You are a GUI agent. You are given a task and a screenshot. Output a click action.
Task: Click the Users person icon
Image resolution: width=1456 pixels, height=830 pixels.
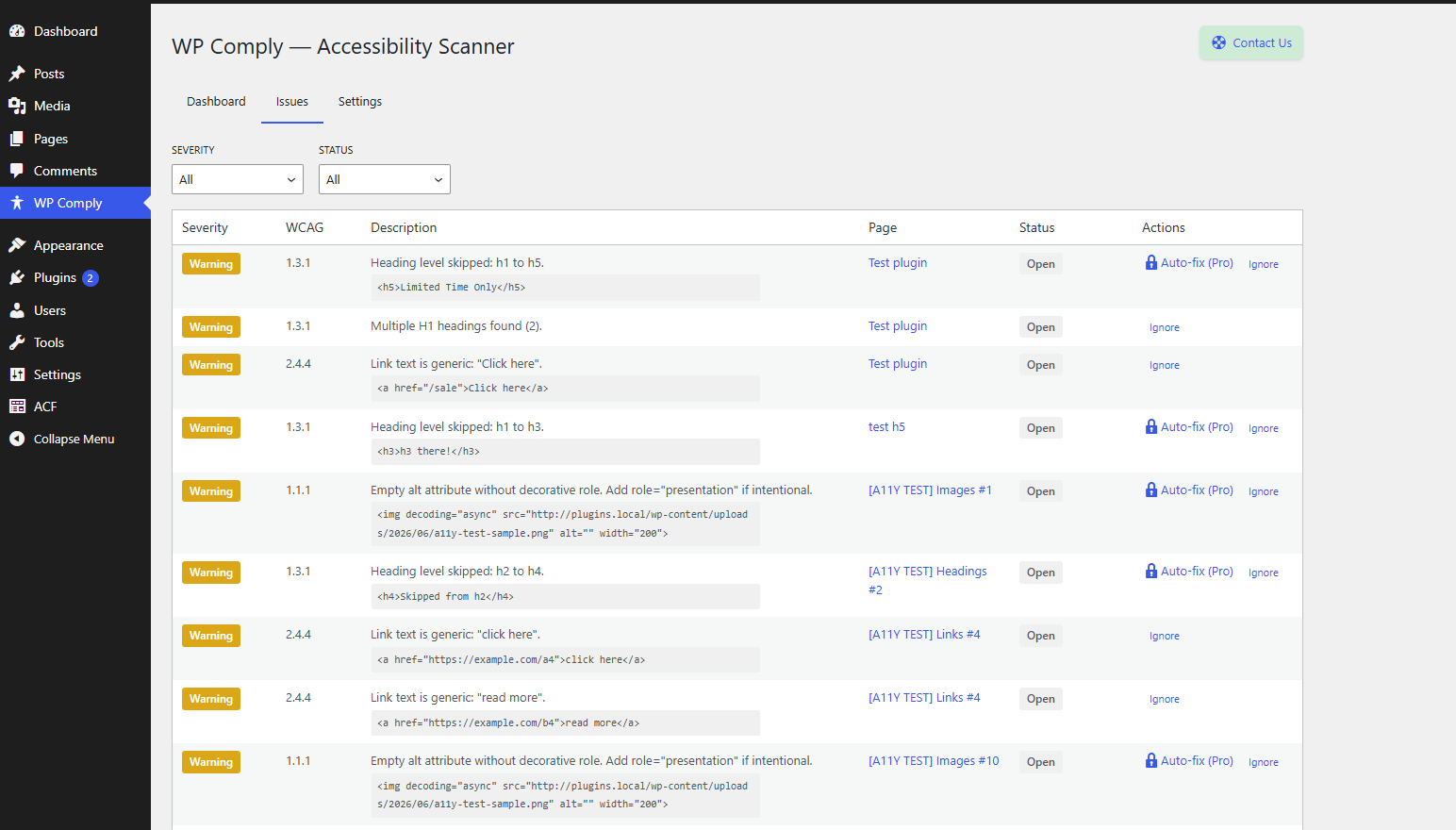[x=17, y=310]
